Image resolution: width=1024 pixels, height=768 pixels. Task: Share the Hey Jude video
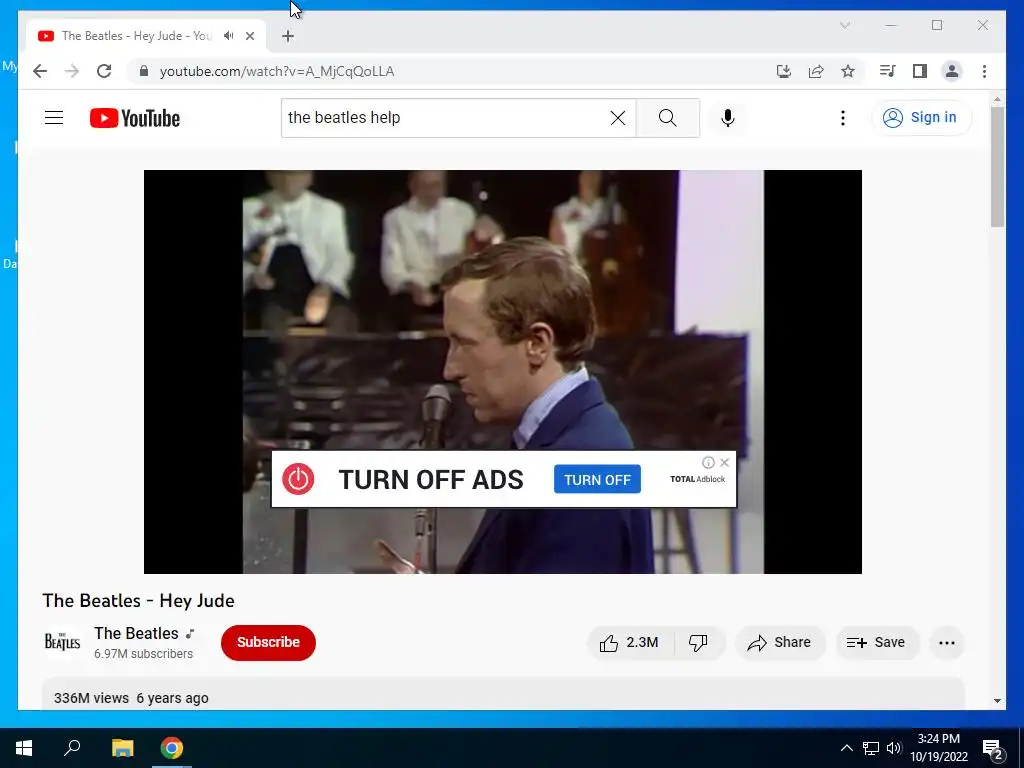[x=780, y=643]
